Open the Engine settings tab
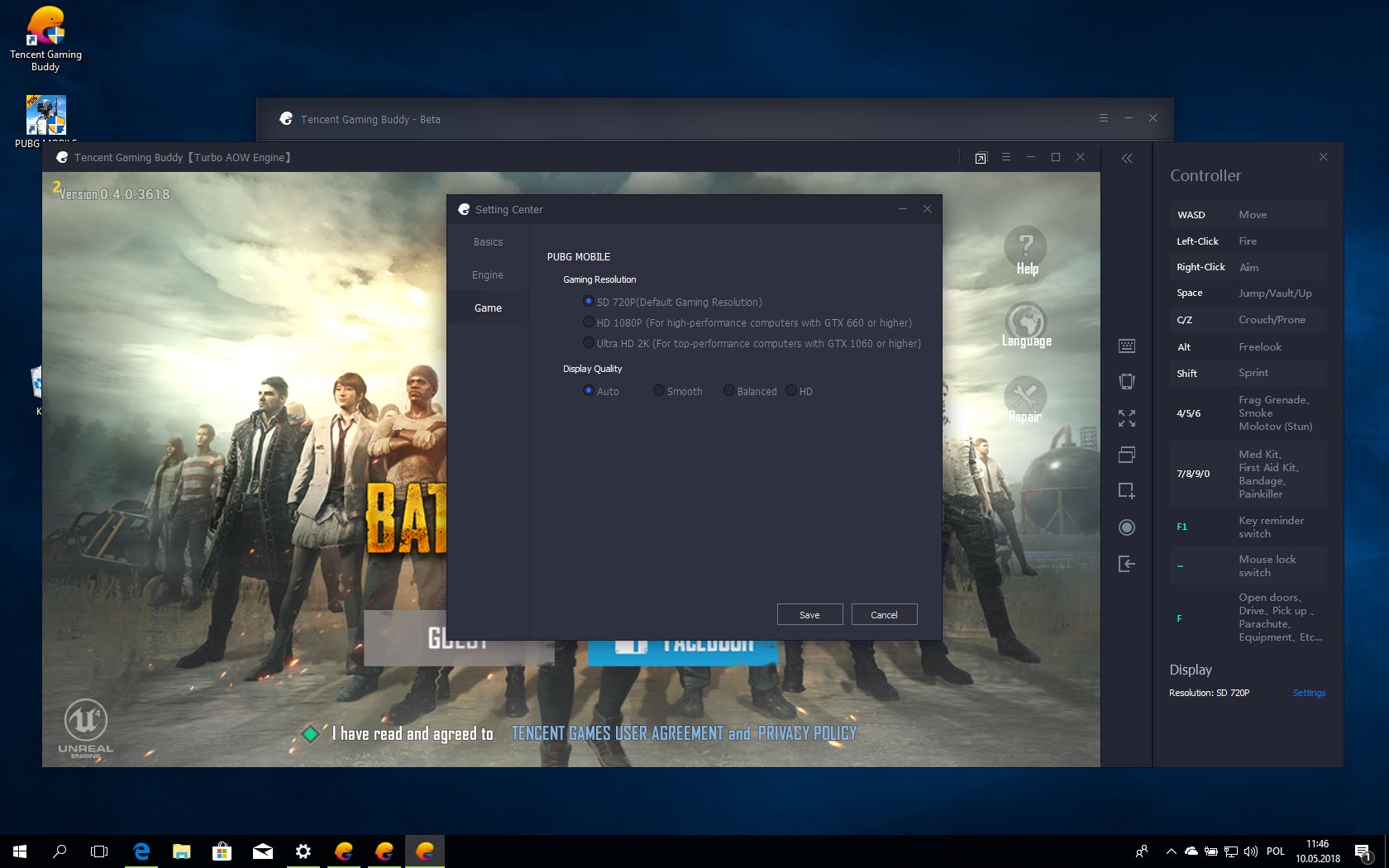The height and width of the screenshot is (868, 1389). click(488, 274)
